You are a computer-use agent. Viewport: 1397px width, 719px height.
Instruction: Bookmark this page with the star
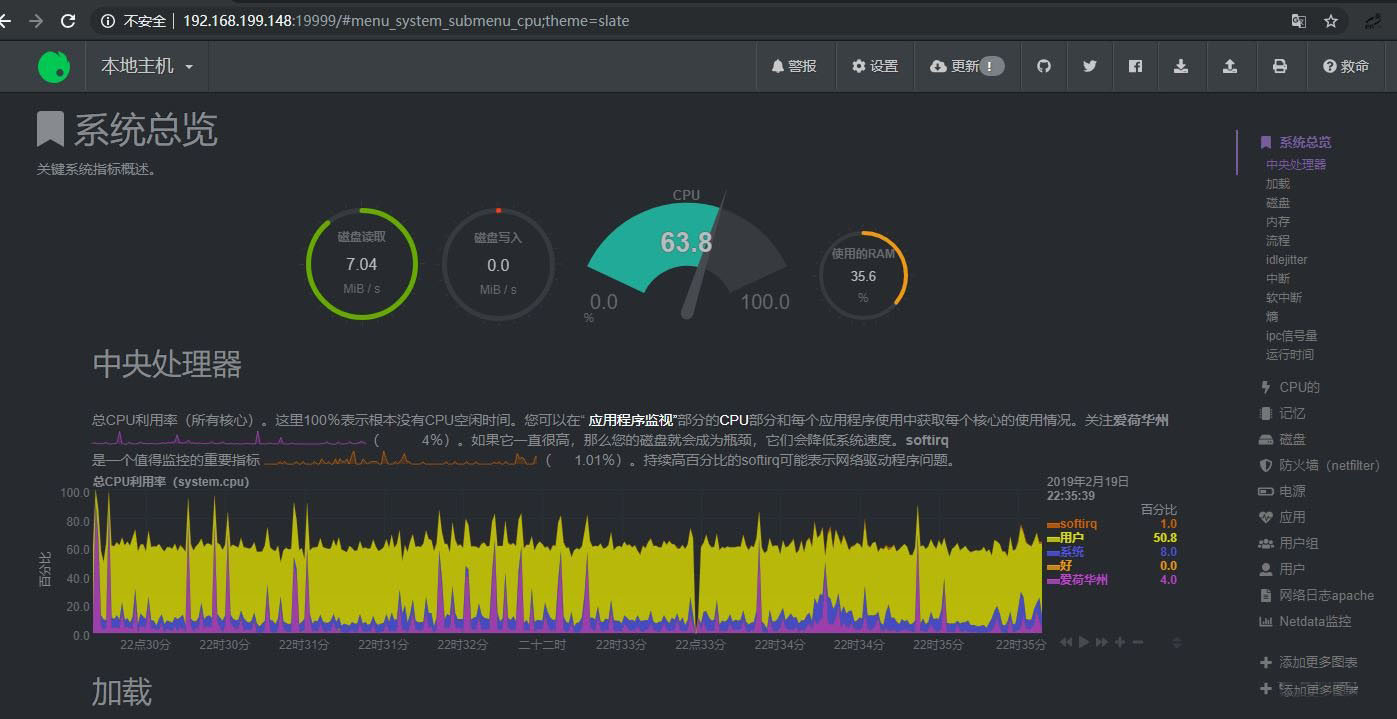click(x=1331, y=20)
